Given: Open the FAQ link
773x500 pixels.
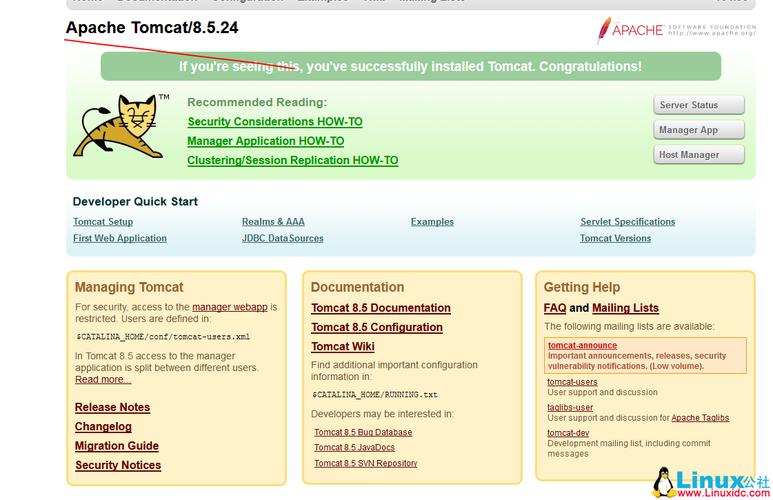Looking at the screenshot, I should pyautogui.click(x=555, y=308).
